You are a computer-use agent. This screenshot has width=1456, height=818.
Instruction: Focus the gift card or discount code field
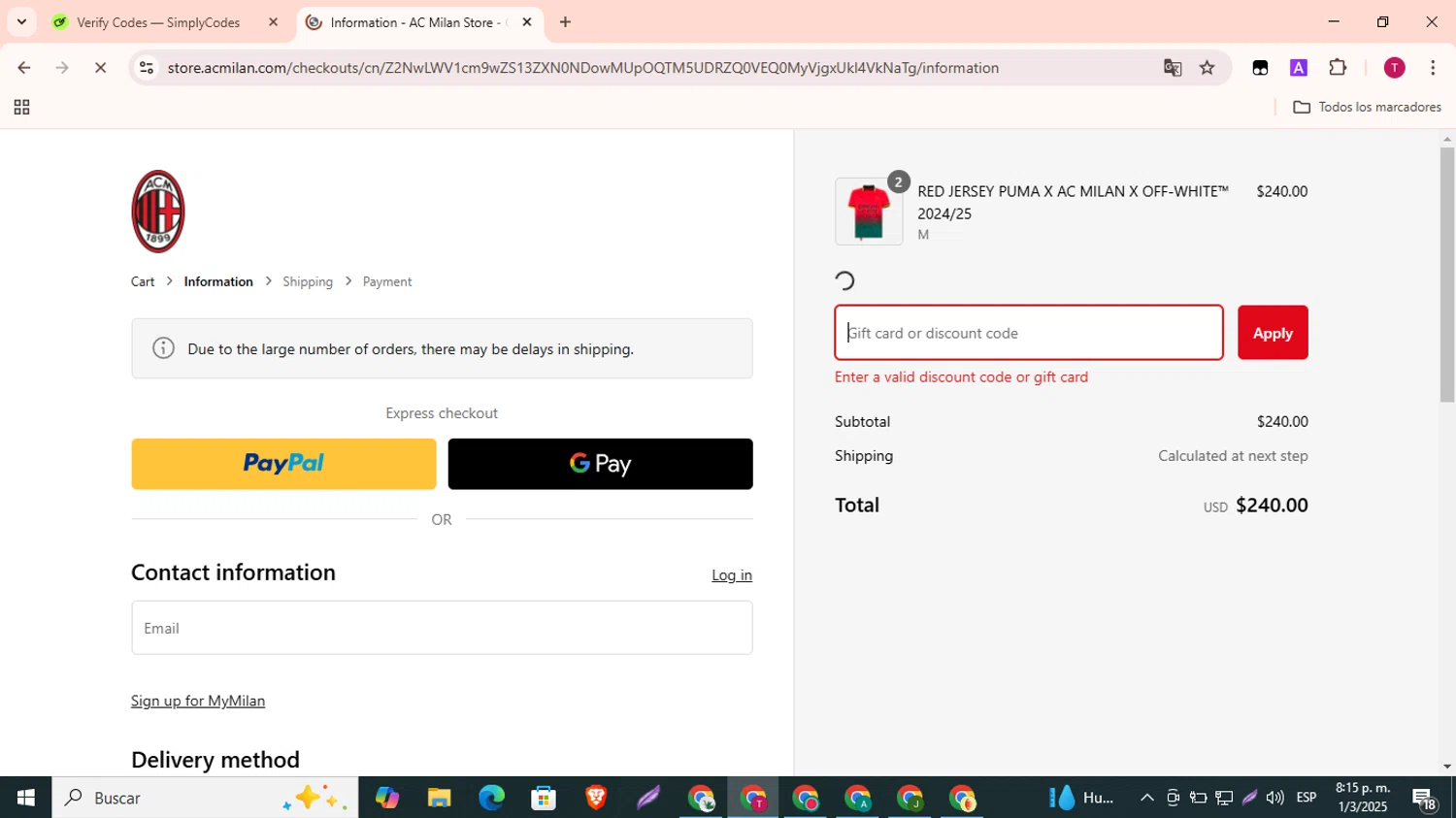1029,333
